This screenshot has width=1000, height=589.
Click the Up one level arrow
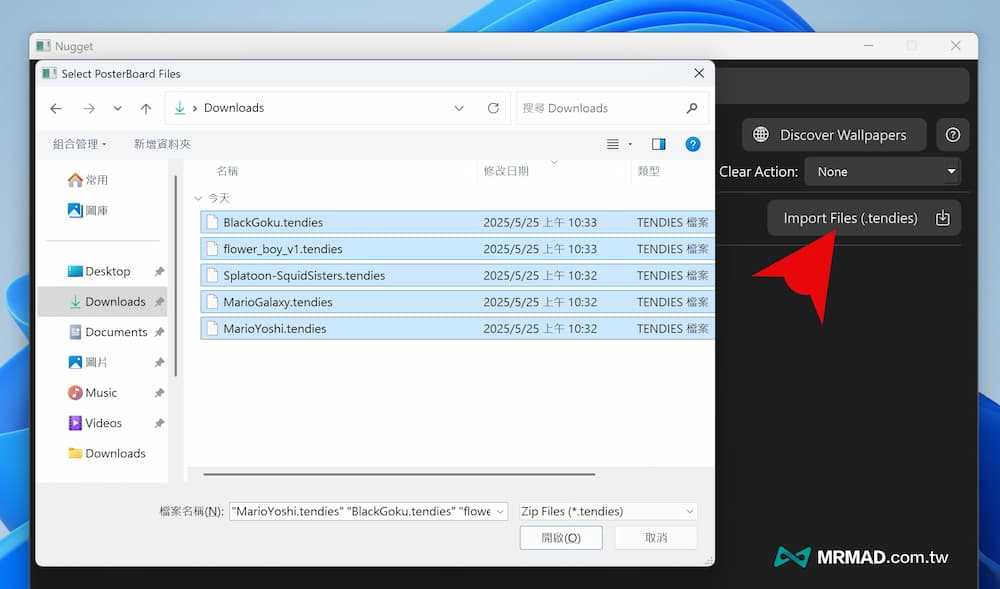[146, 108]
